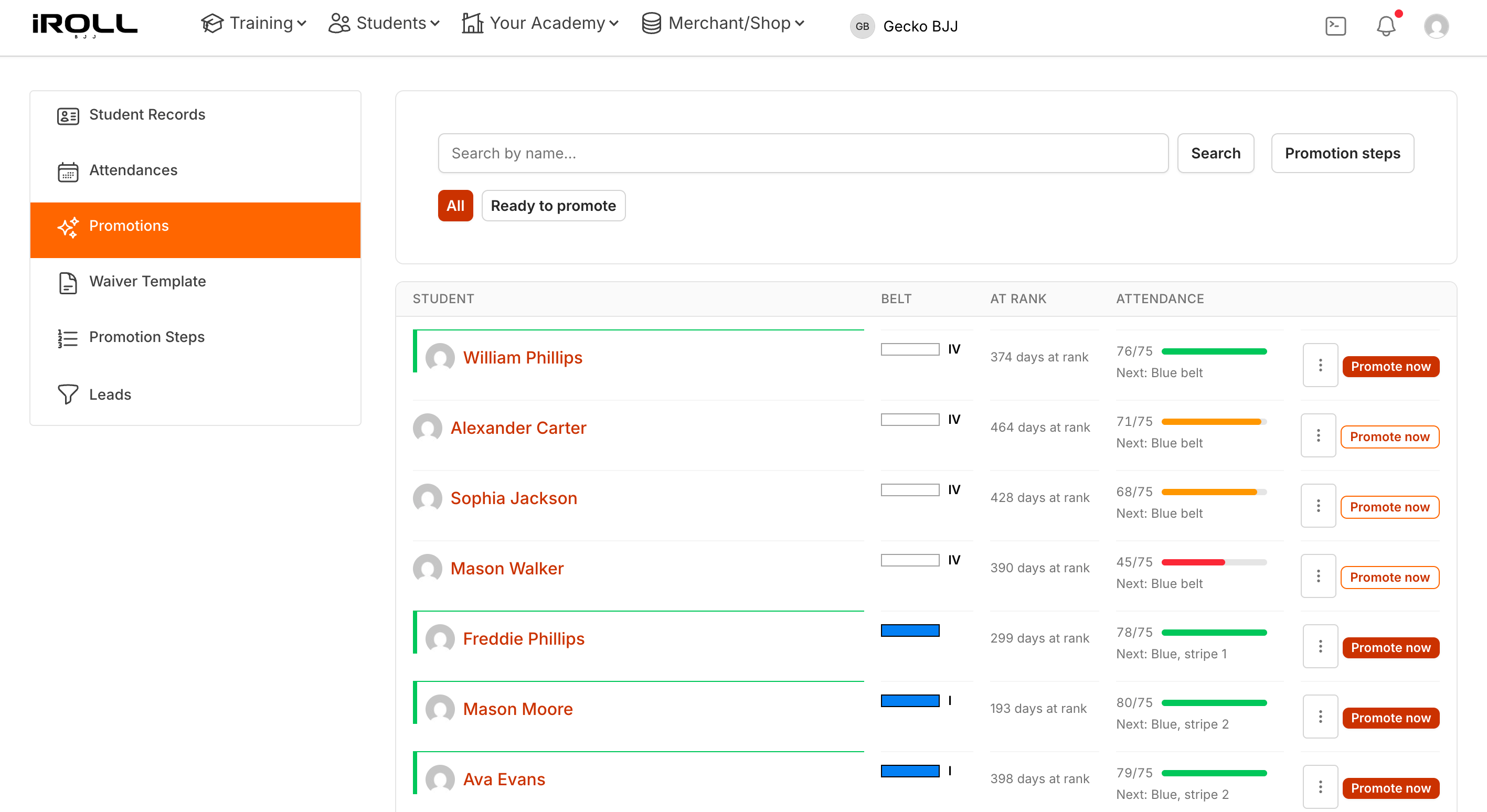Open Mason Moore student link
Image resolution: width=1487 pixels, height=812 pixels.
(x=518, y=709)
